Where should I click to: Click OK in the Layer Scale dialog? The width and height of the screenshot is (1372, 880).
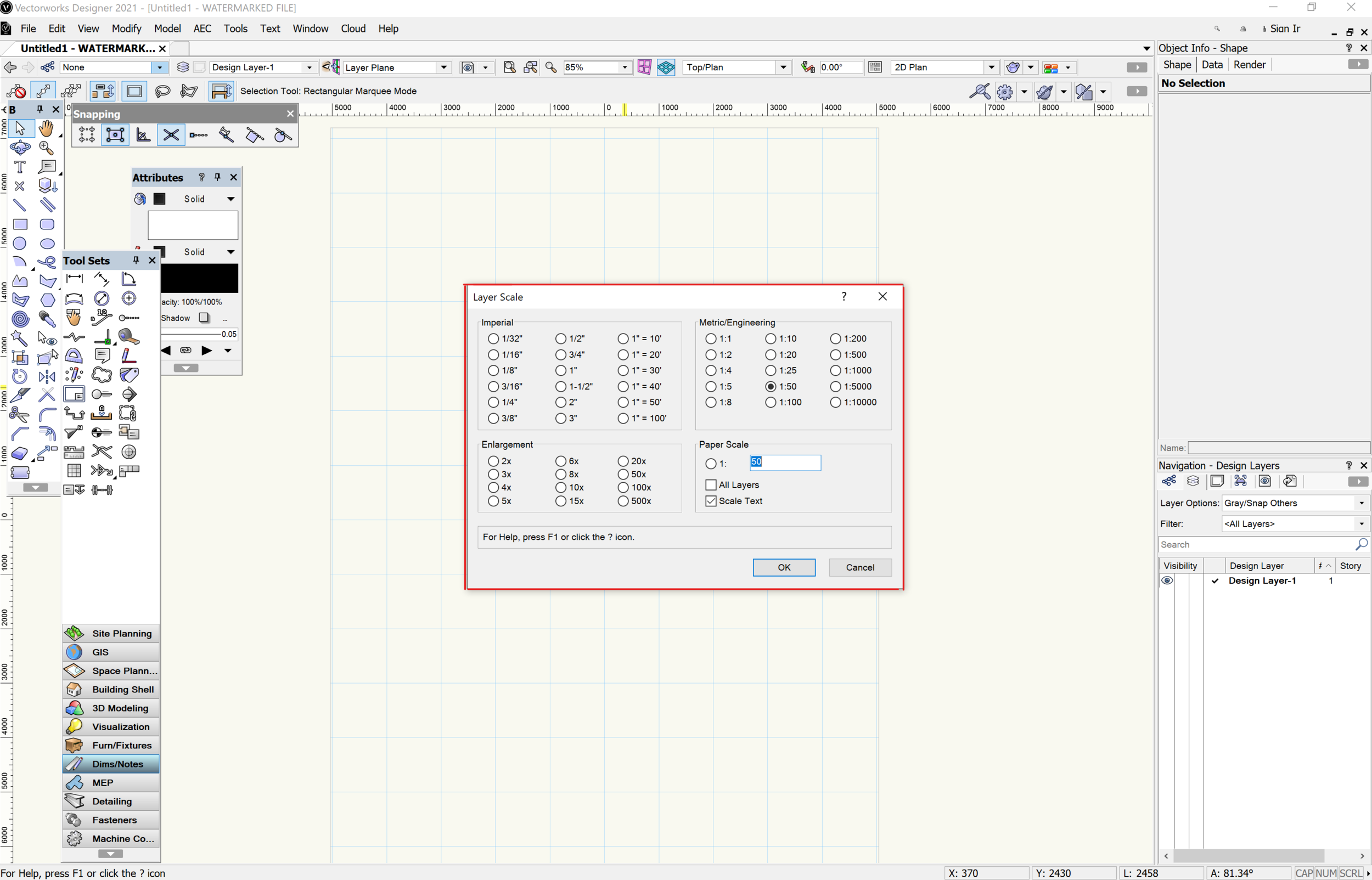click(784, 567)
